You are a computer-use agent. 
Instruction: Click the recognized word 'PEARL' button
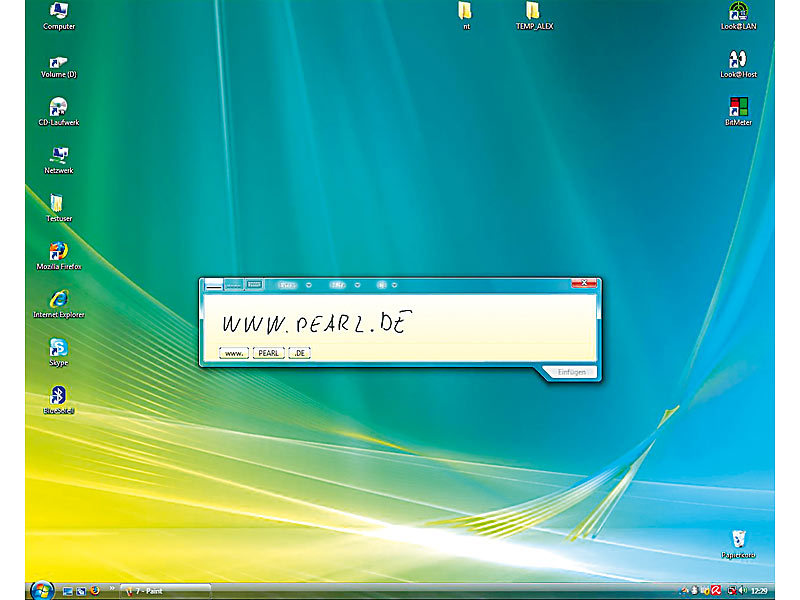[268, 353]
